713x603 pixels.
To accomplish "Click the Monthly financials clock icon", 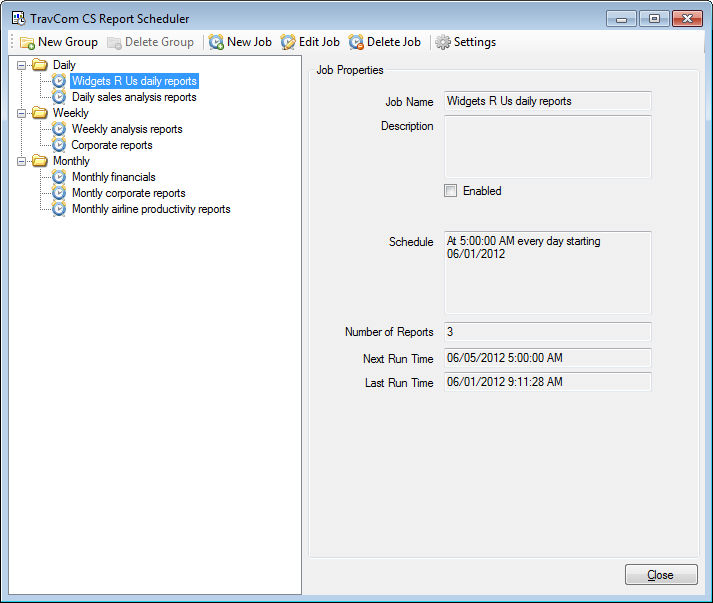I will point(59,177).
